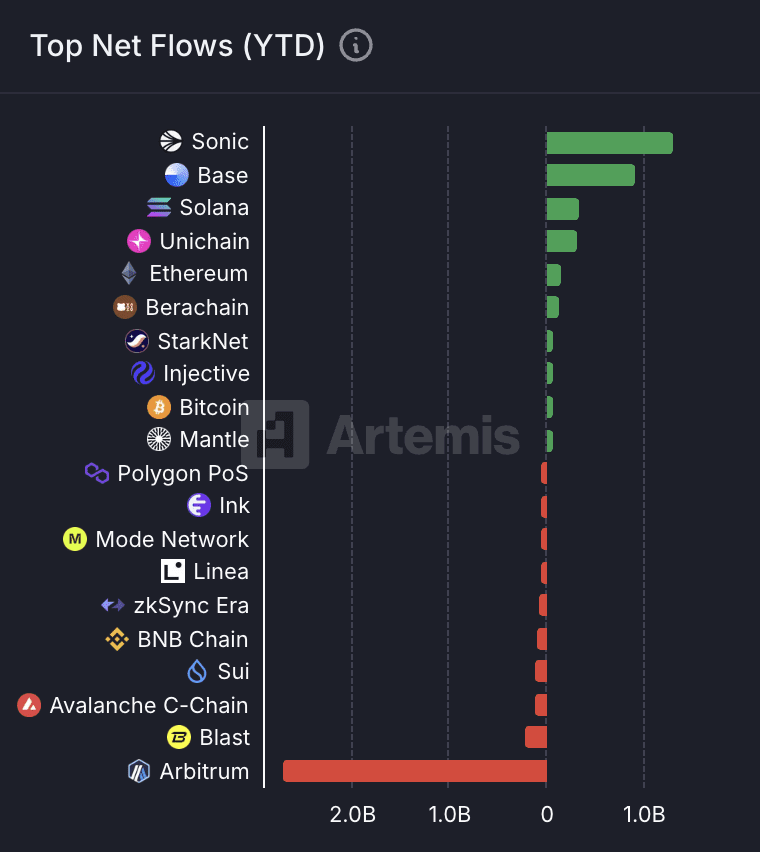
Task: Click the info icon beside Top Net Flows
Action: [356, 45]
